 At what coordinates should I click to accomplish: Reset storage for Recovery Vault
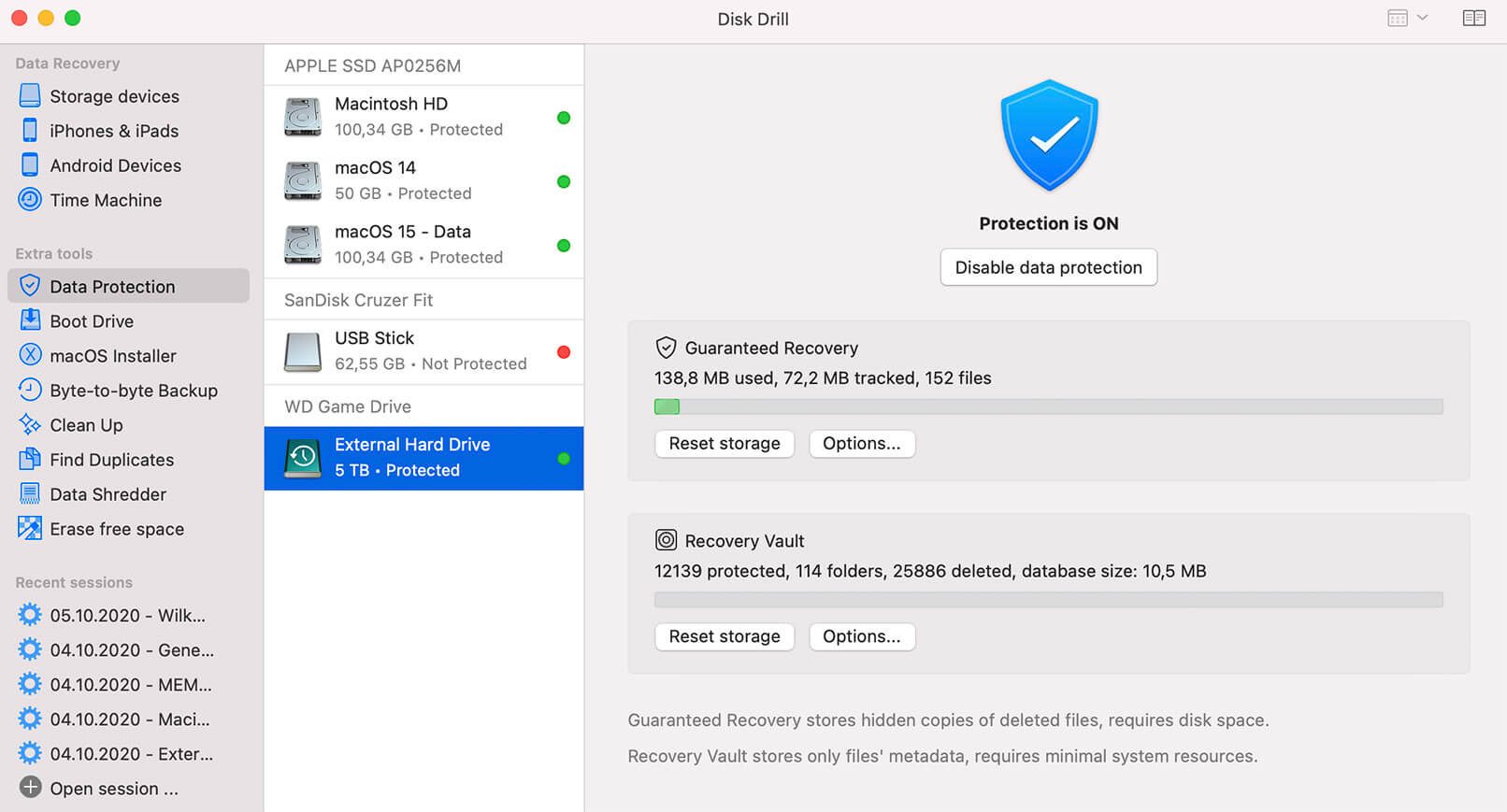pos(725,636)
